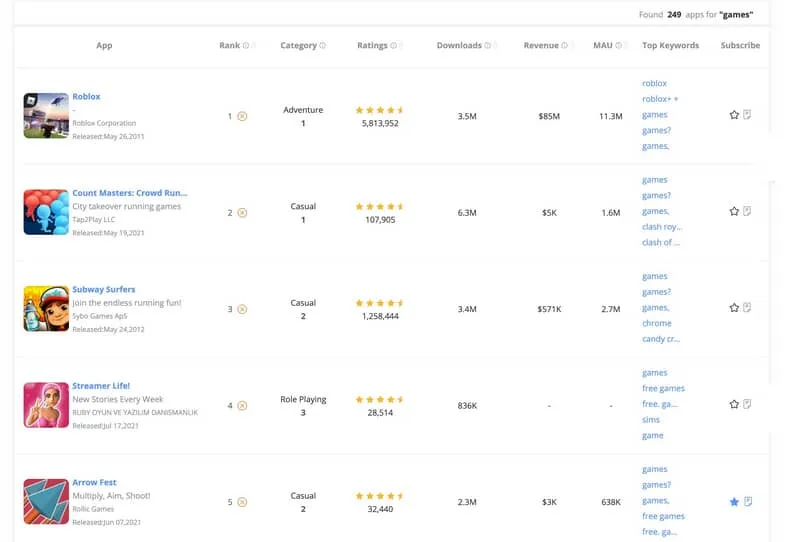
Task: Click Count Masters rating count 107,905
Action: tap(380, 220)
